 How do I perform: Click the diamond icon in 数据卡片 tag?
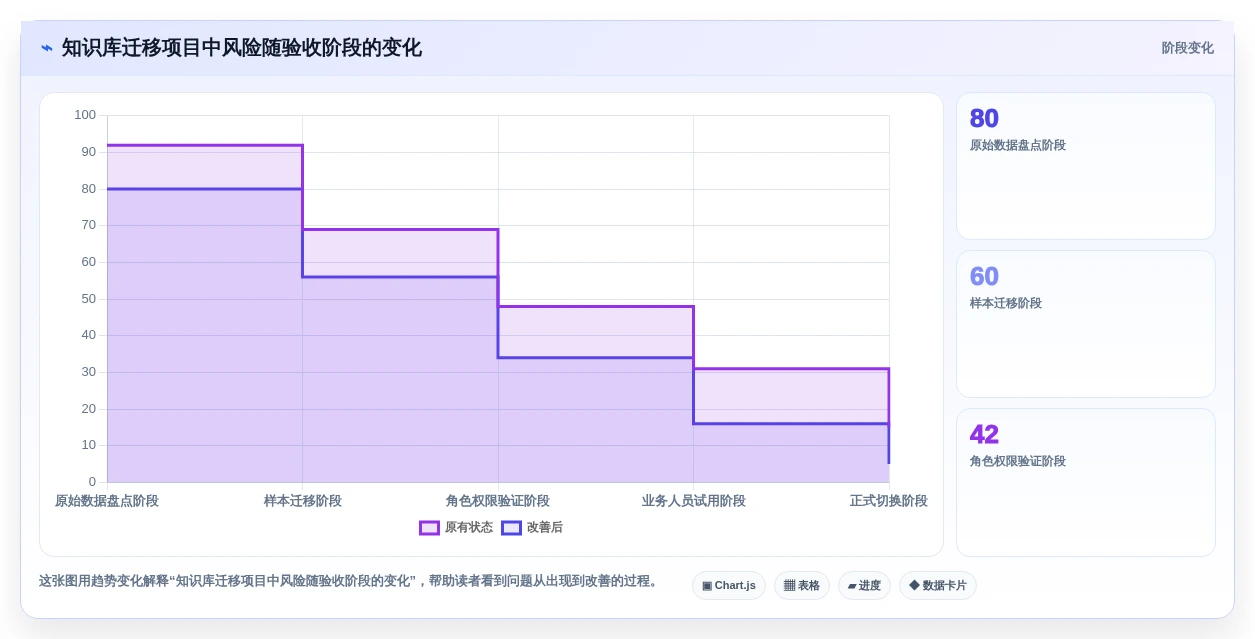click(x=914, y=585)
